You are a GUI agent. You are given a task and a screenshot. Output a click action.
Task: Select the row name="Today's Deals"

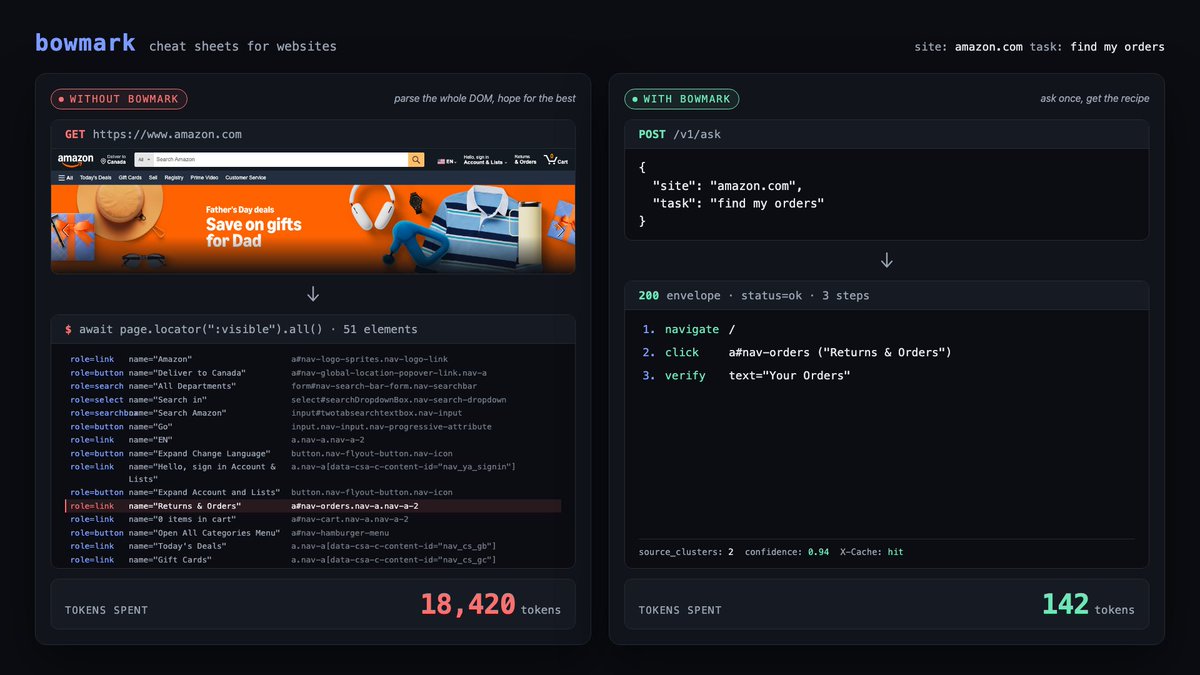pos(313,546)
